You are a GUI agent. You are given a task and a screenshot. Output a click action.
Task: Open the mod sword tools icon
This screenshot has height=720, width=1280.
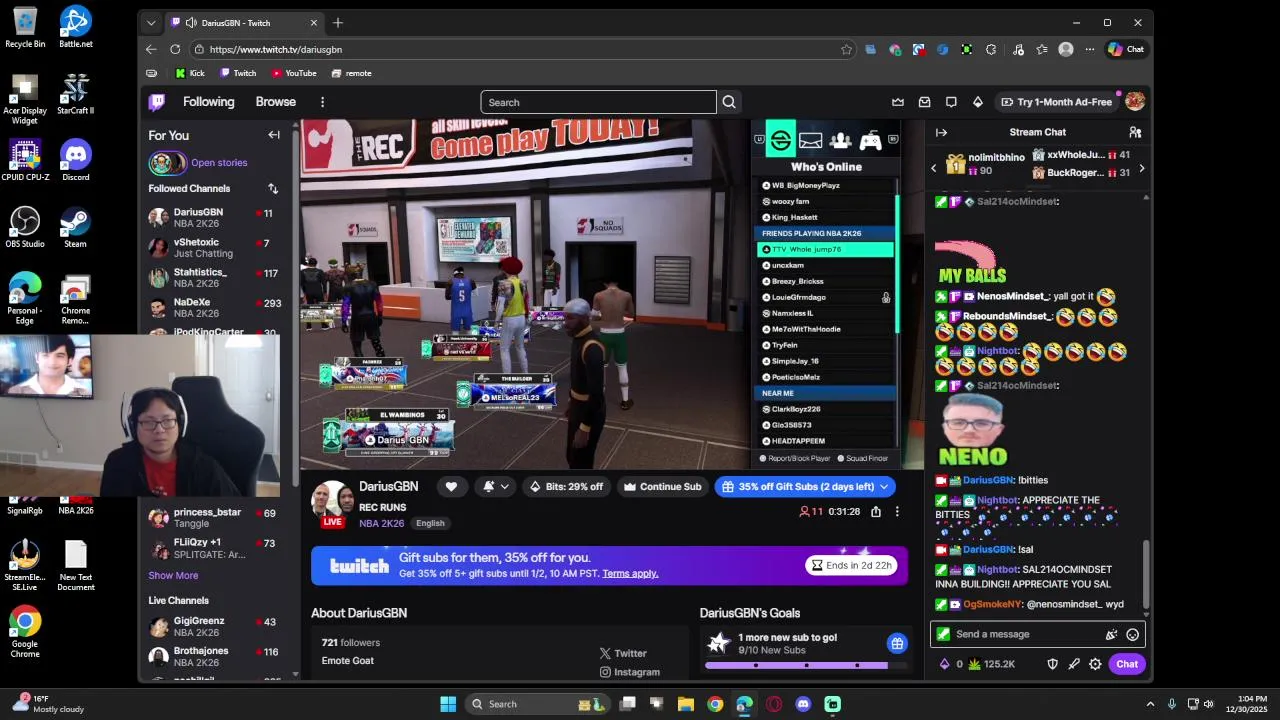(1074, 664)
